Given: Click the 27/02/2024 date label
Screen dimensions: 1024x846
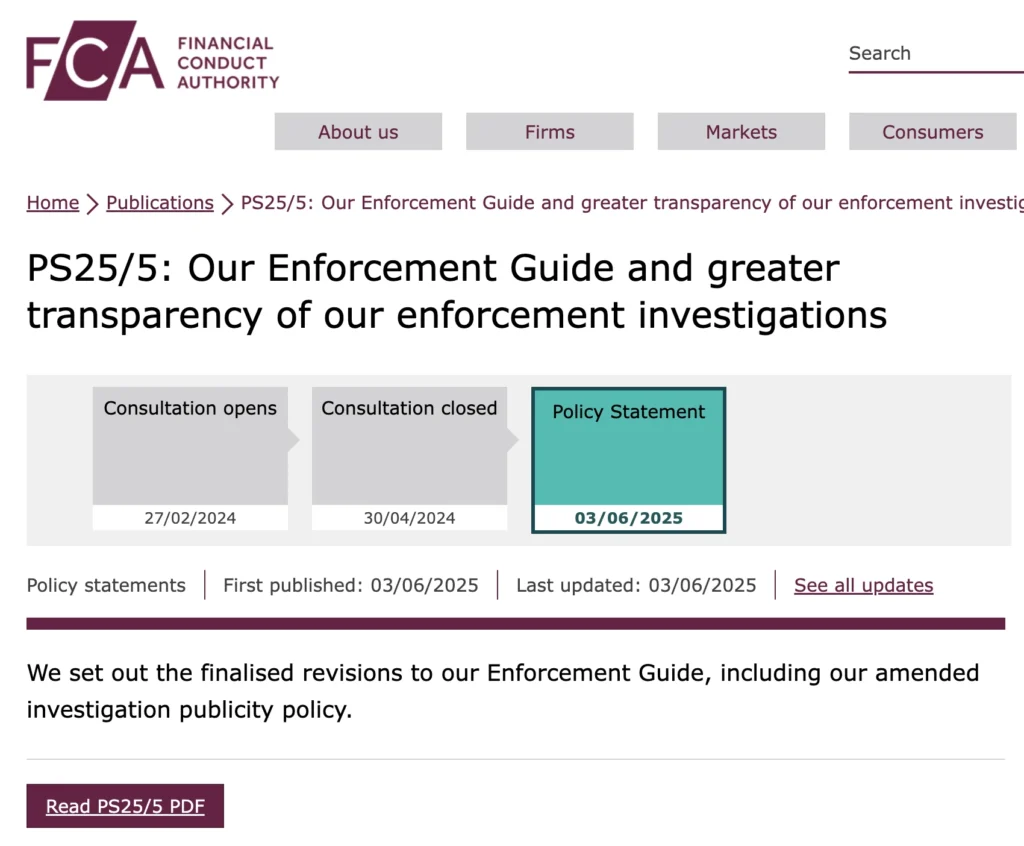Looking at the screenshot, I should click(190, 518).
